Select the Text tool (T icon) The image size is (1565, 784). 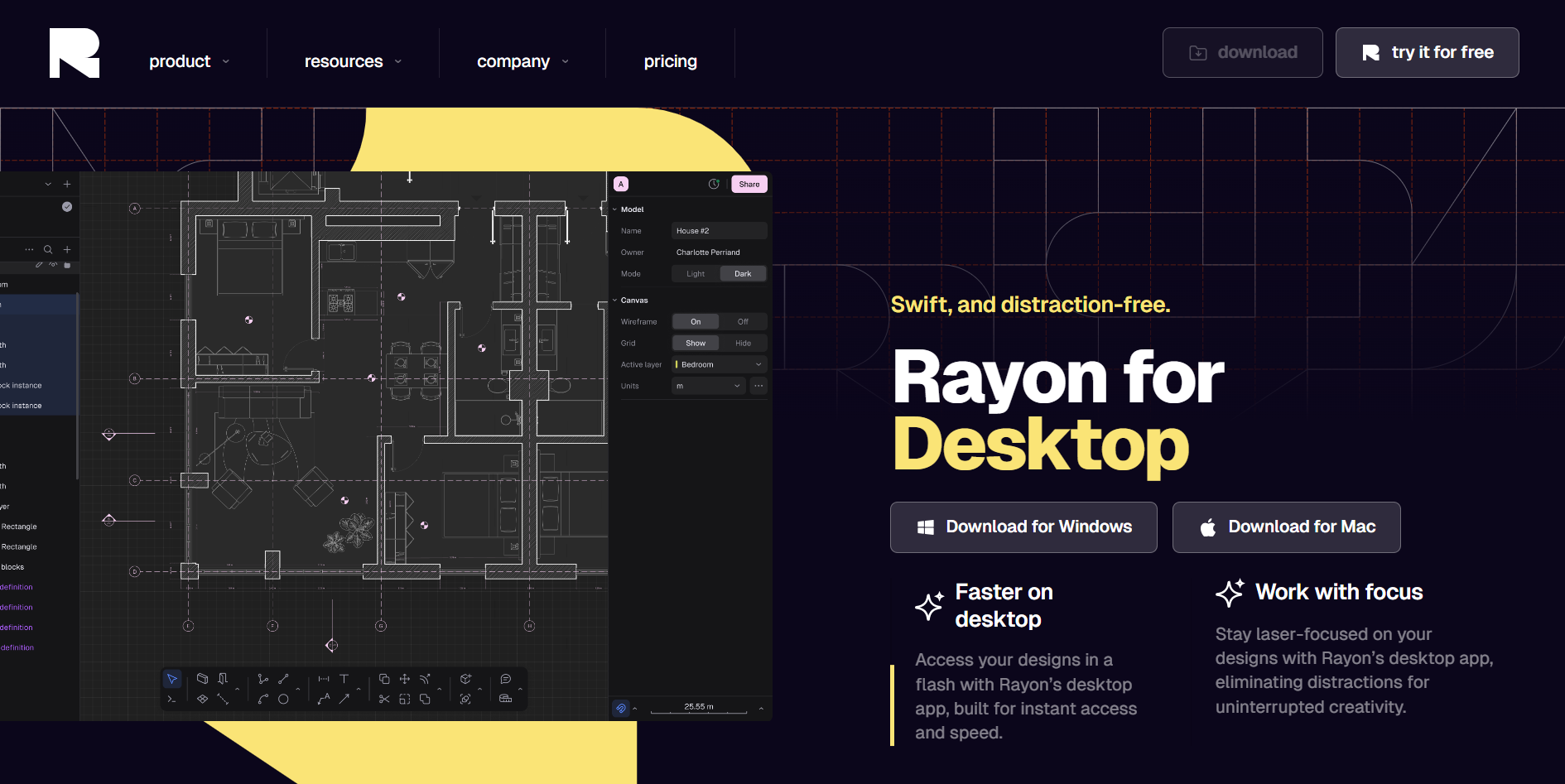click(x=344, y=679)
